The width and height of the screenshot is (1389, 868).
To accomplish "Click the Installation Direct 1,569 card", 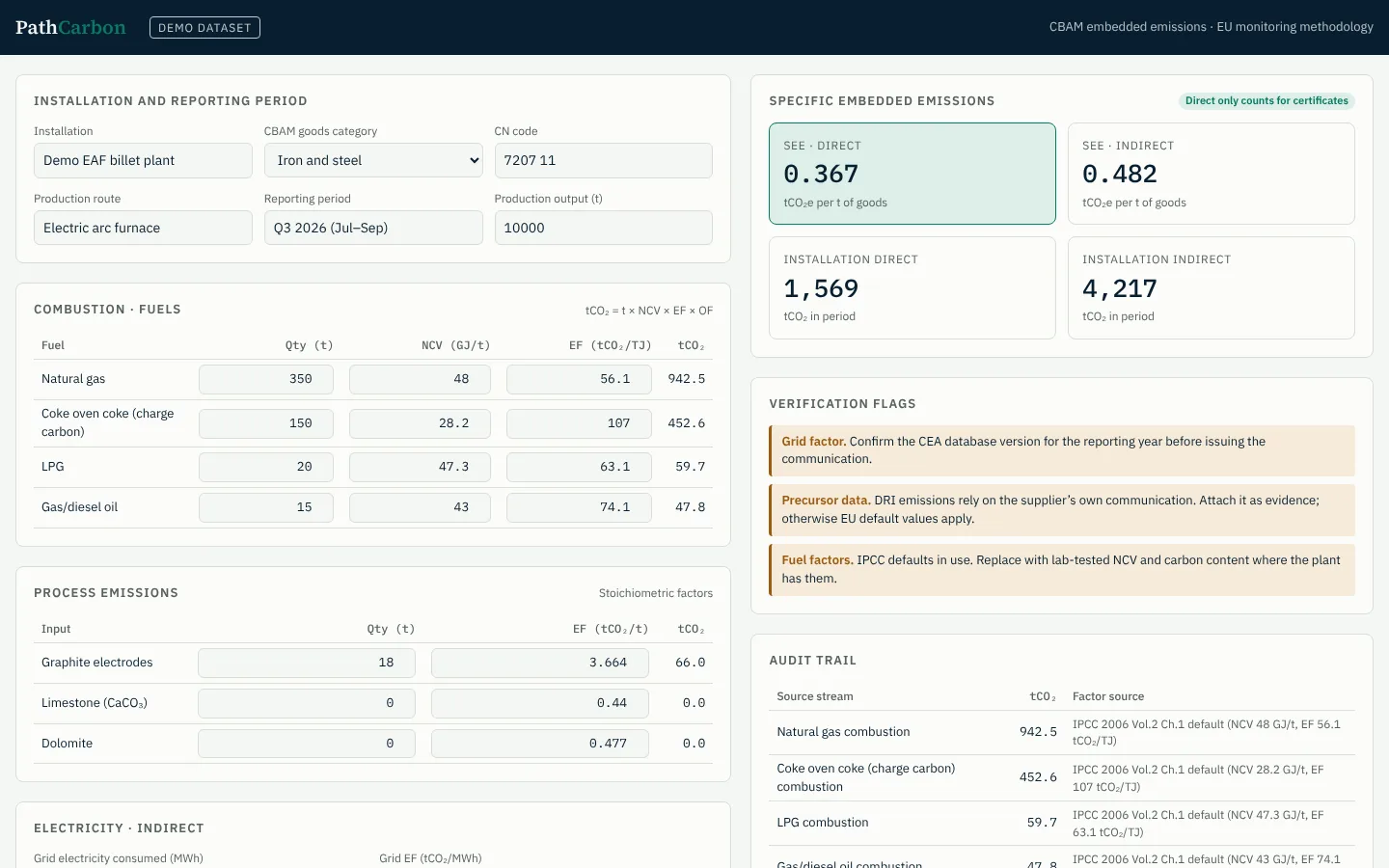I will (x=912, y=287).
